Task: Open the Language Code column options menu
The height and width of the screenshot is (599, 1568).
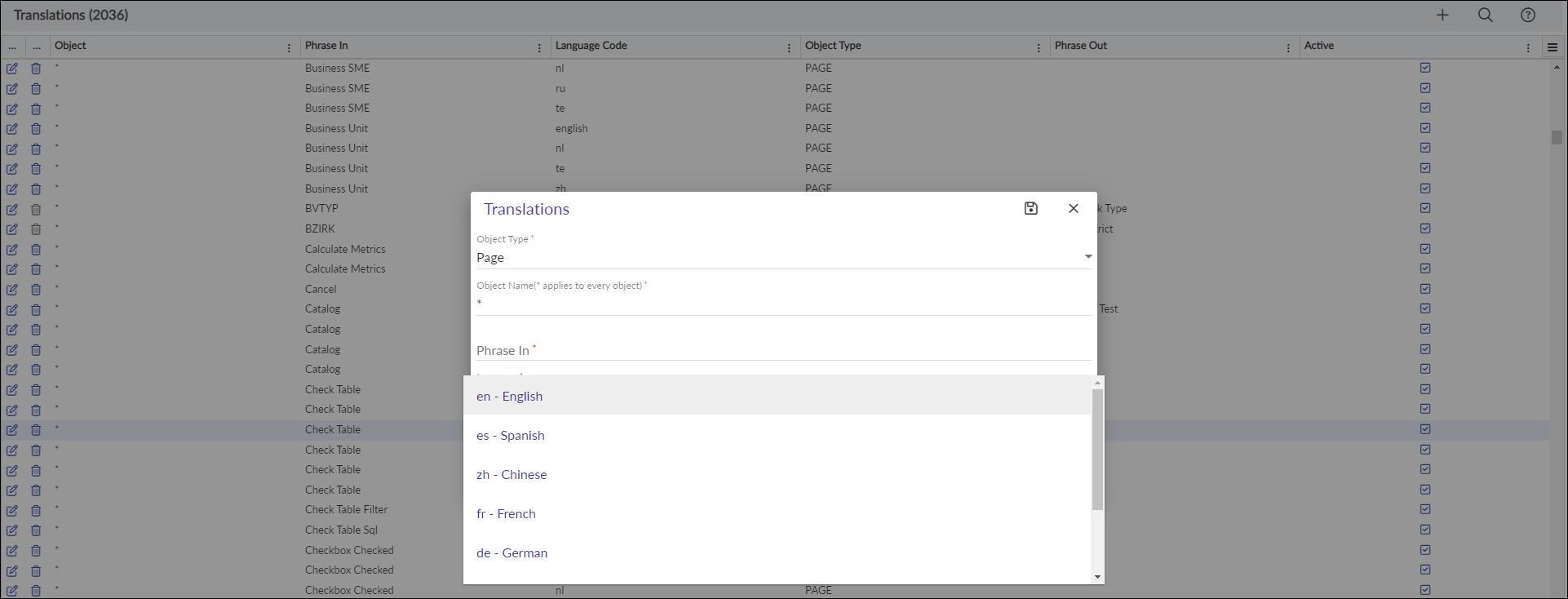Action: pyautogui.click(x=789, y=48)
